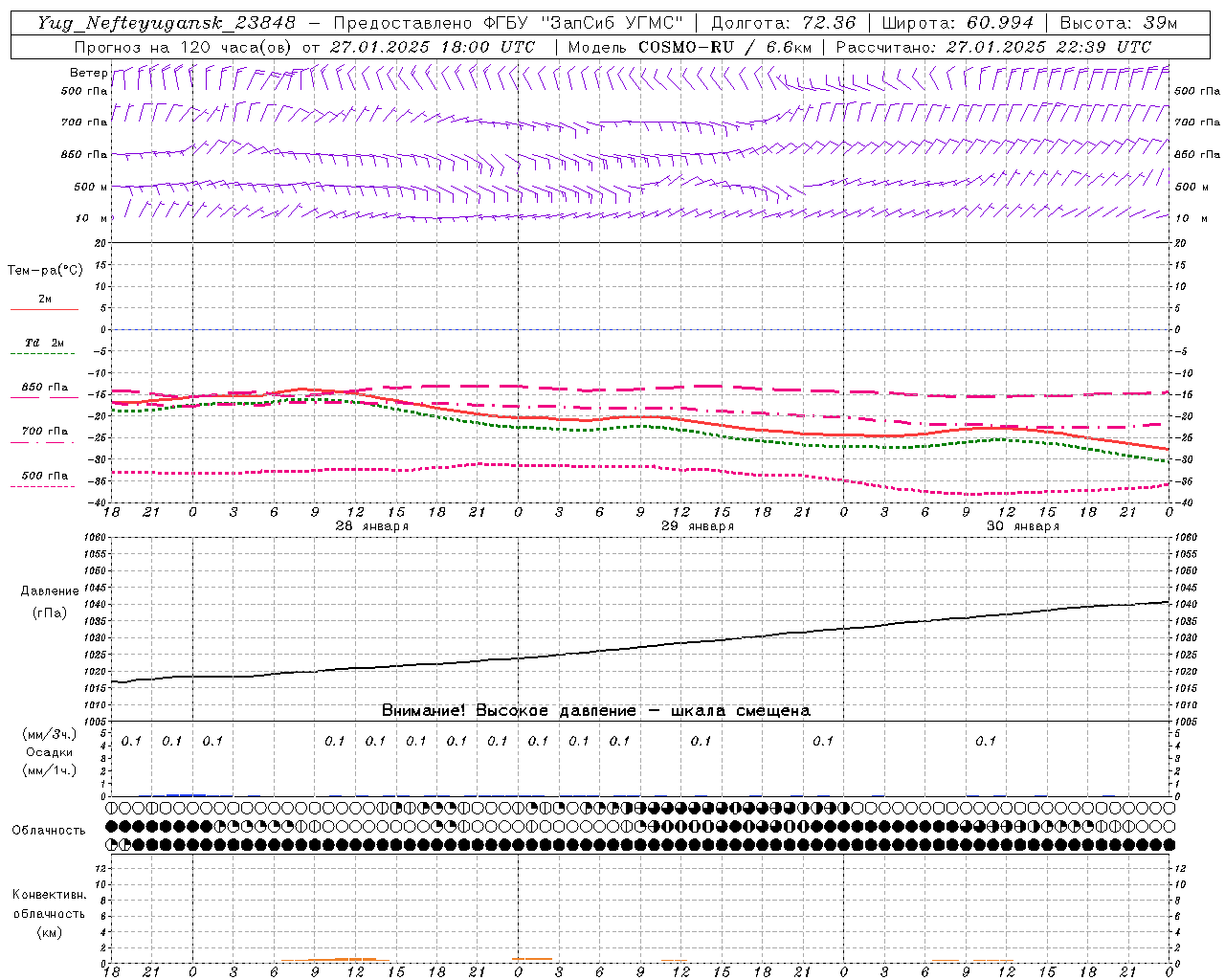Screen dimensions: 1225x980
Task: Click the 29 января date label
Action: tap(698, 526)
